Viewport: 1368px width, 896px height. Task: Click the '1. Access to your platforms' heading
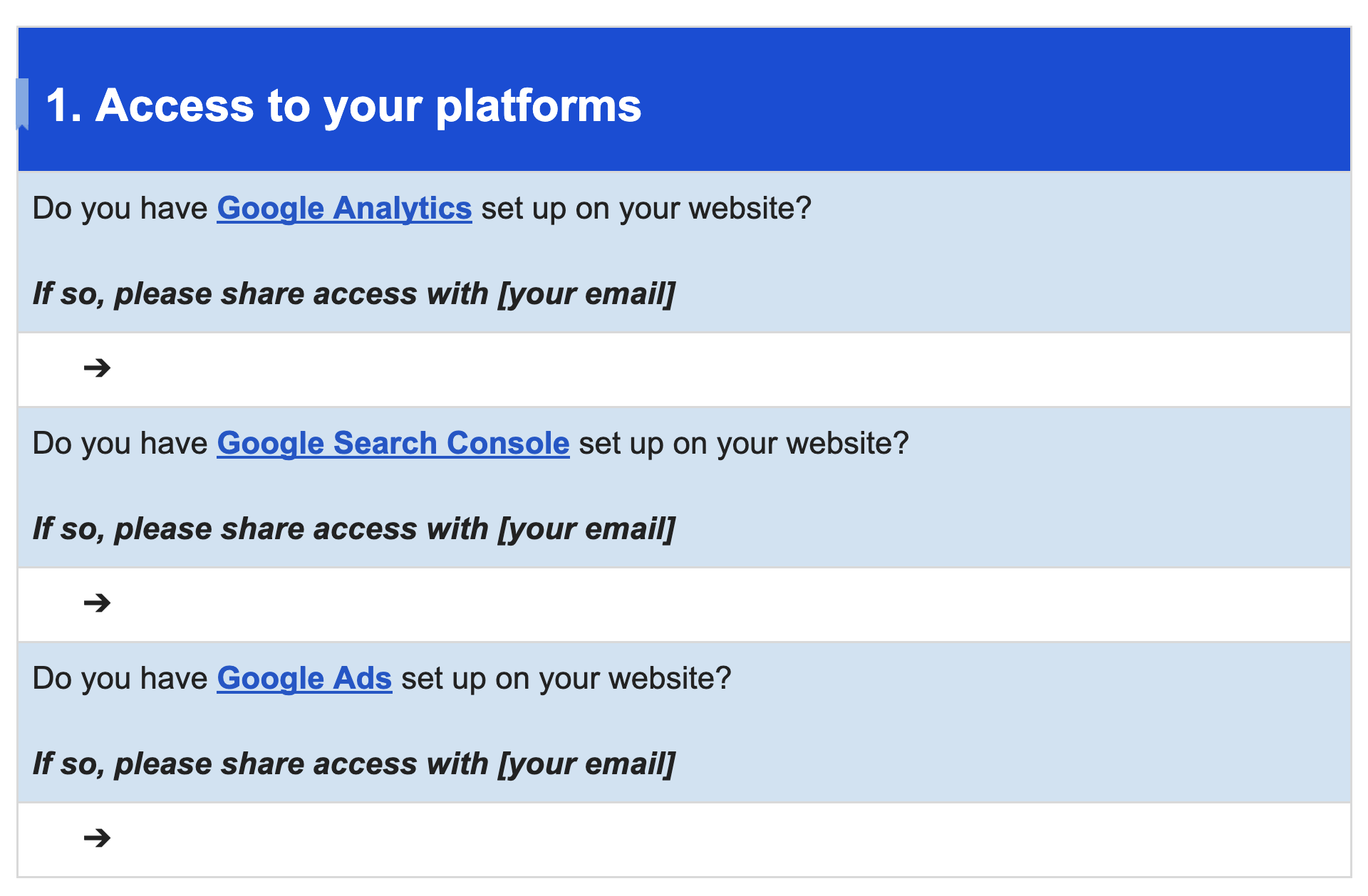pyautogui.click(x=343, y=105)
